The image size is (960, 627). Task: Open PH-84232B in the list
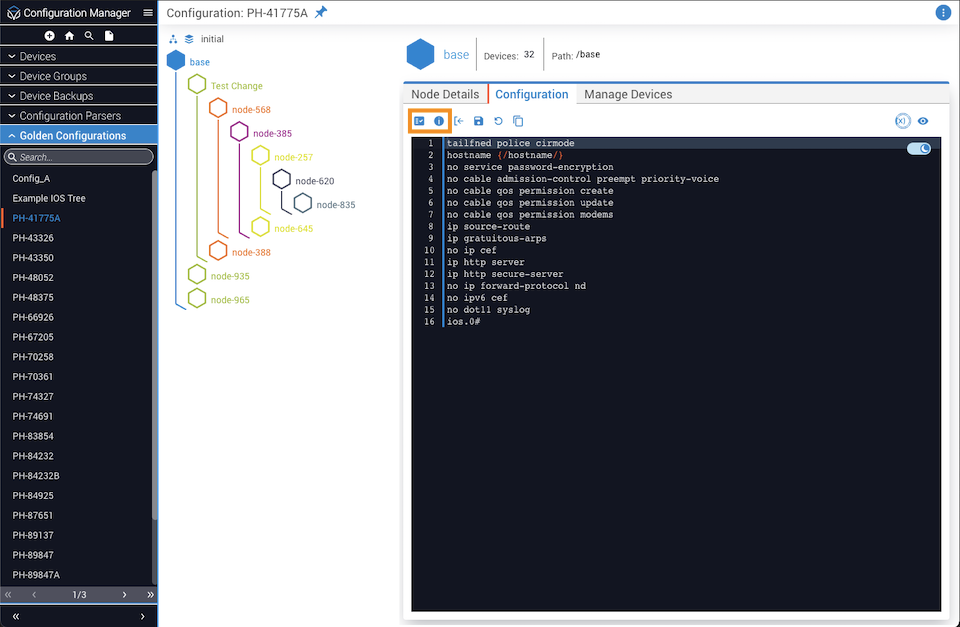click(36, 476)
